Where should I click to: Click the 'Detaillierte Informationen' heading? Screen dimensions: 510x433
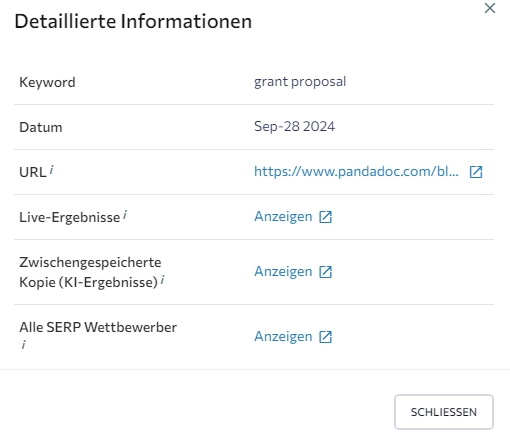tap(133, 22)
